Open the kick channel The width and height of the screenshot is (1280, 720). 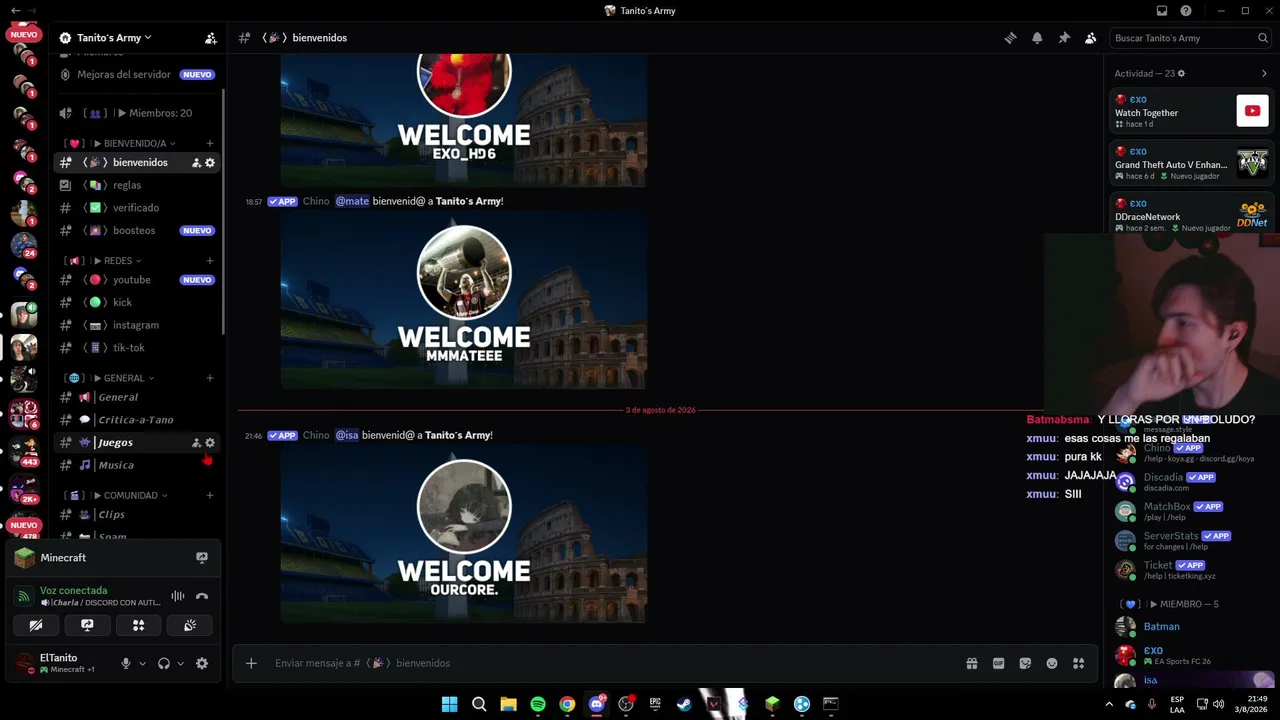pyautogui.click(x=137, y=302)
